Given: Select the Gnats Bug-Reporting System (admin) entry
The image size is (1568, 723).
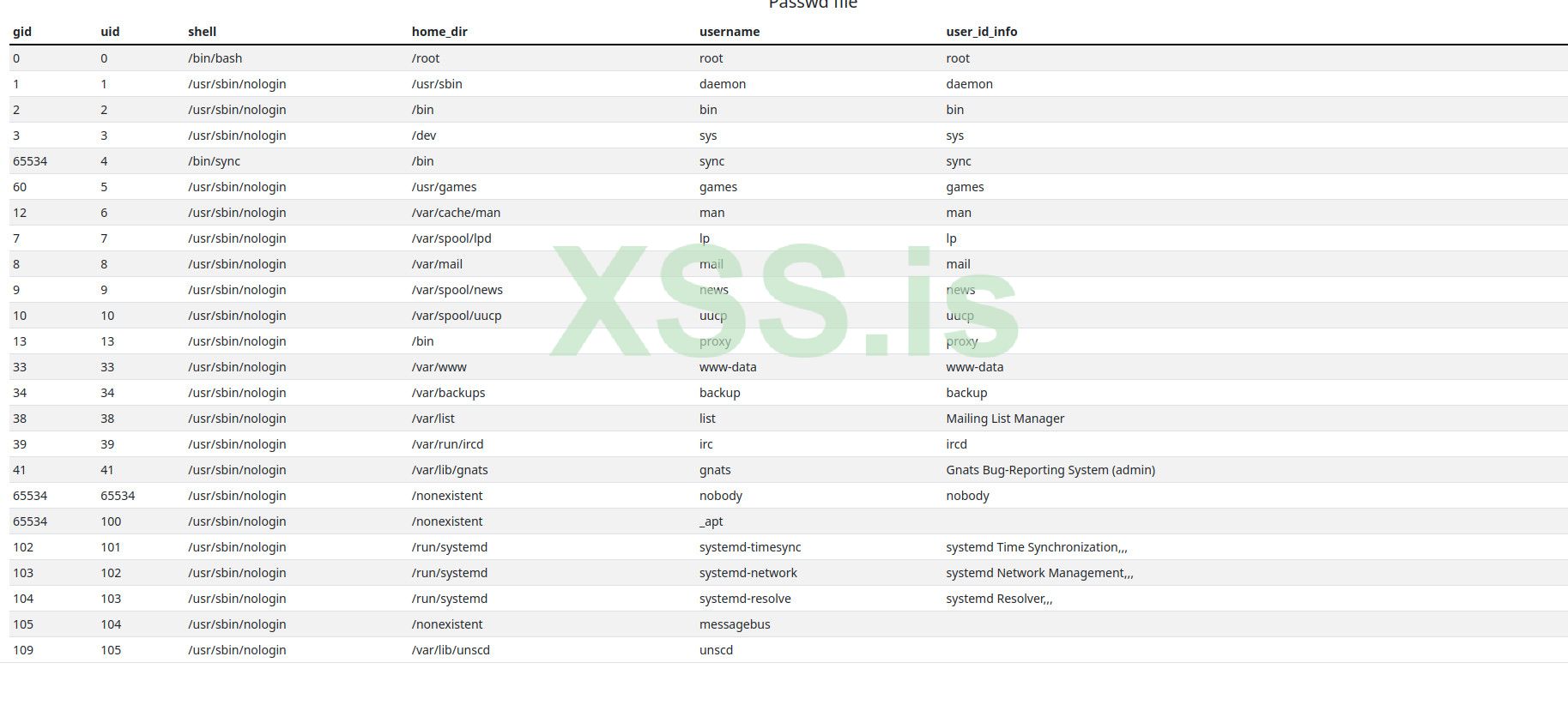Looking at the screenshot, I should [1050, 470].
